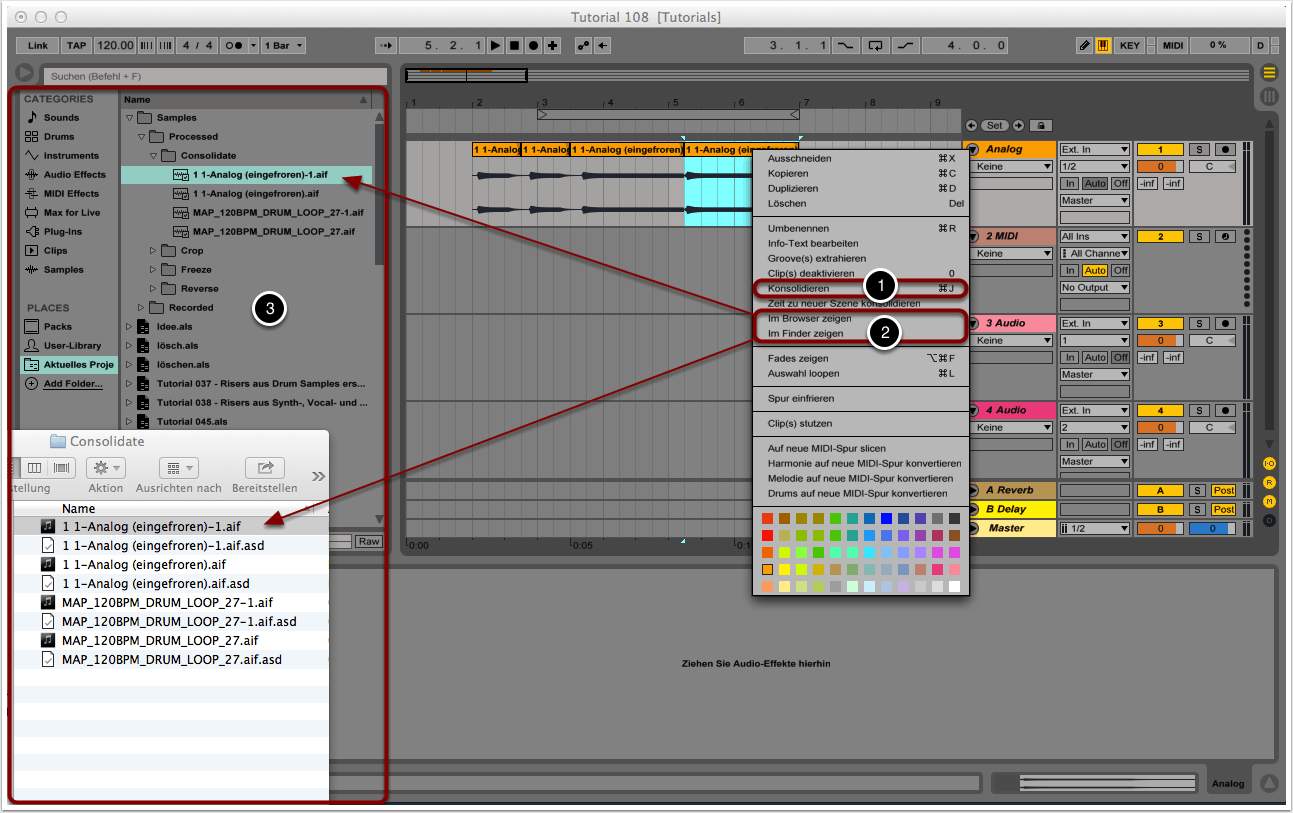The height and width of the screenshot is (813, 1293).
Task: Toggle the Draw Mode pencil icon
Action: pos(1084,46)
